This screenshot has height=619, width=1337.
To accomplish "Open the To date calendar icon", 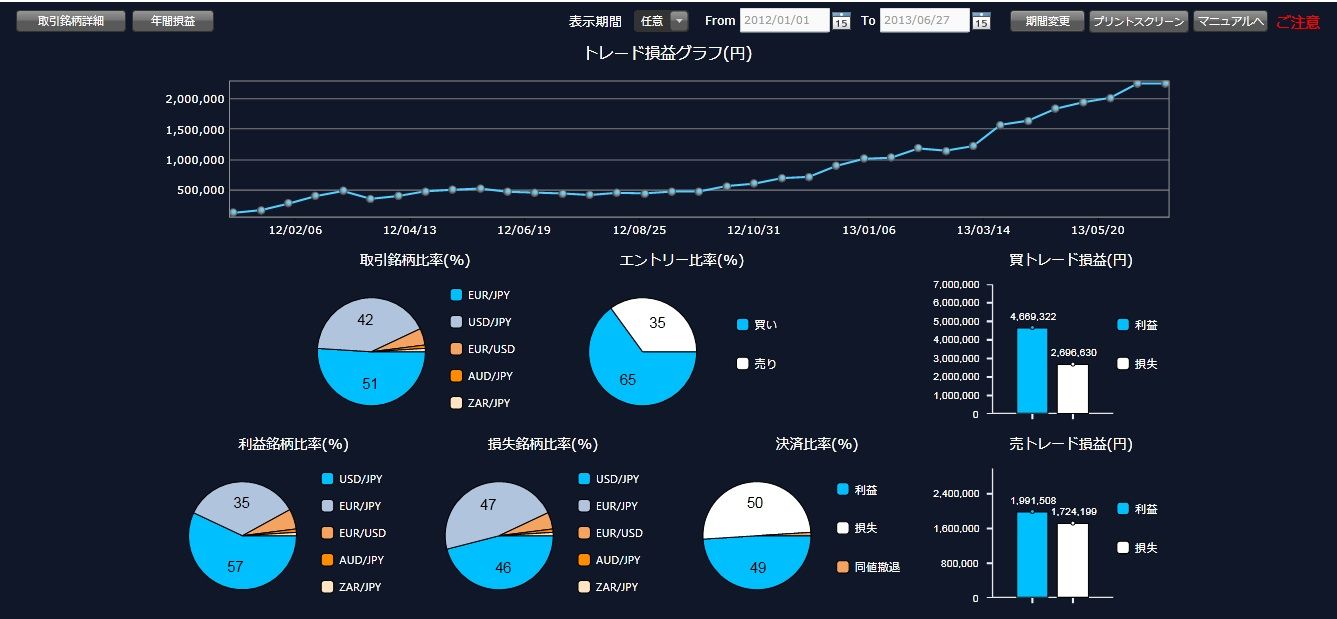I will (981, 21).
